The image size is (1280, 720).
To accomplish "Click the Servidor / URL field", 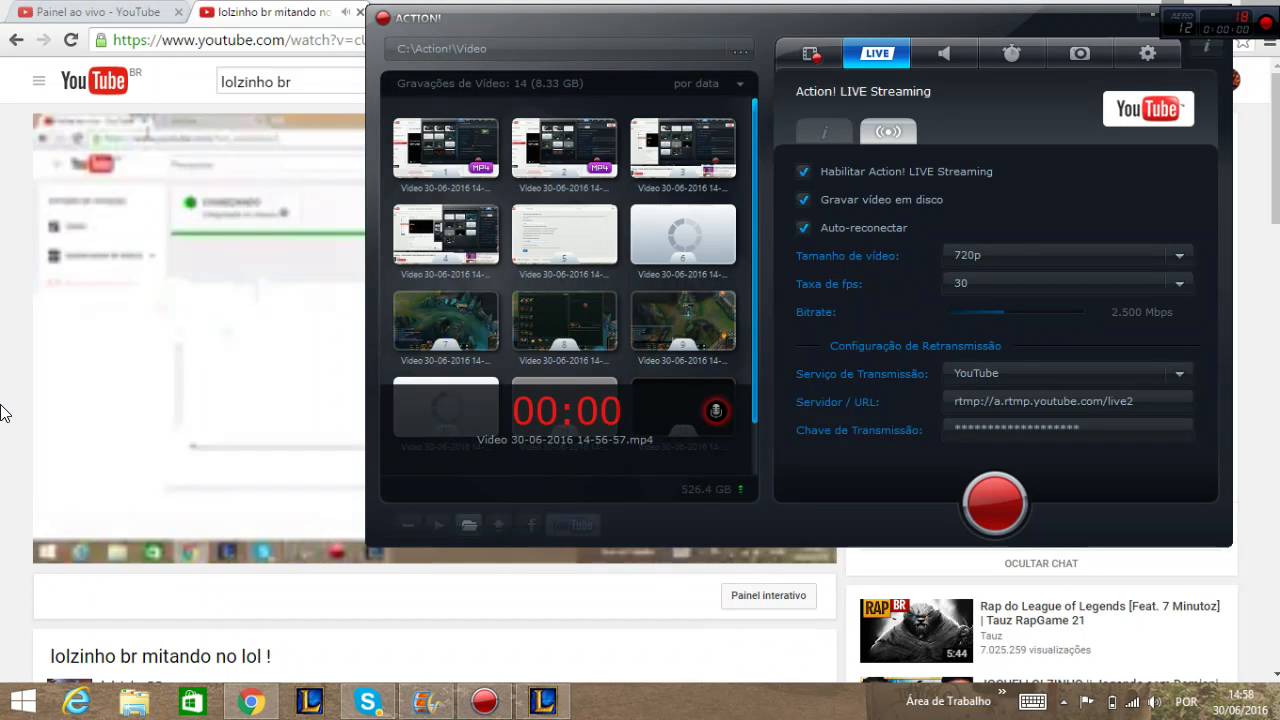I will tap(1068, 401).
